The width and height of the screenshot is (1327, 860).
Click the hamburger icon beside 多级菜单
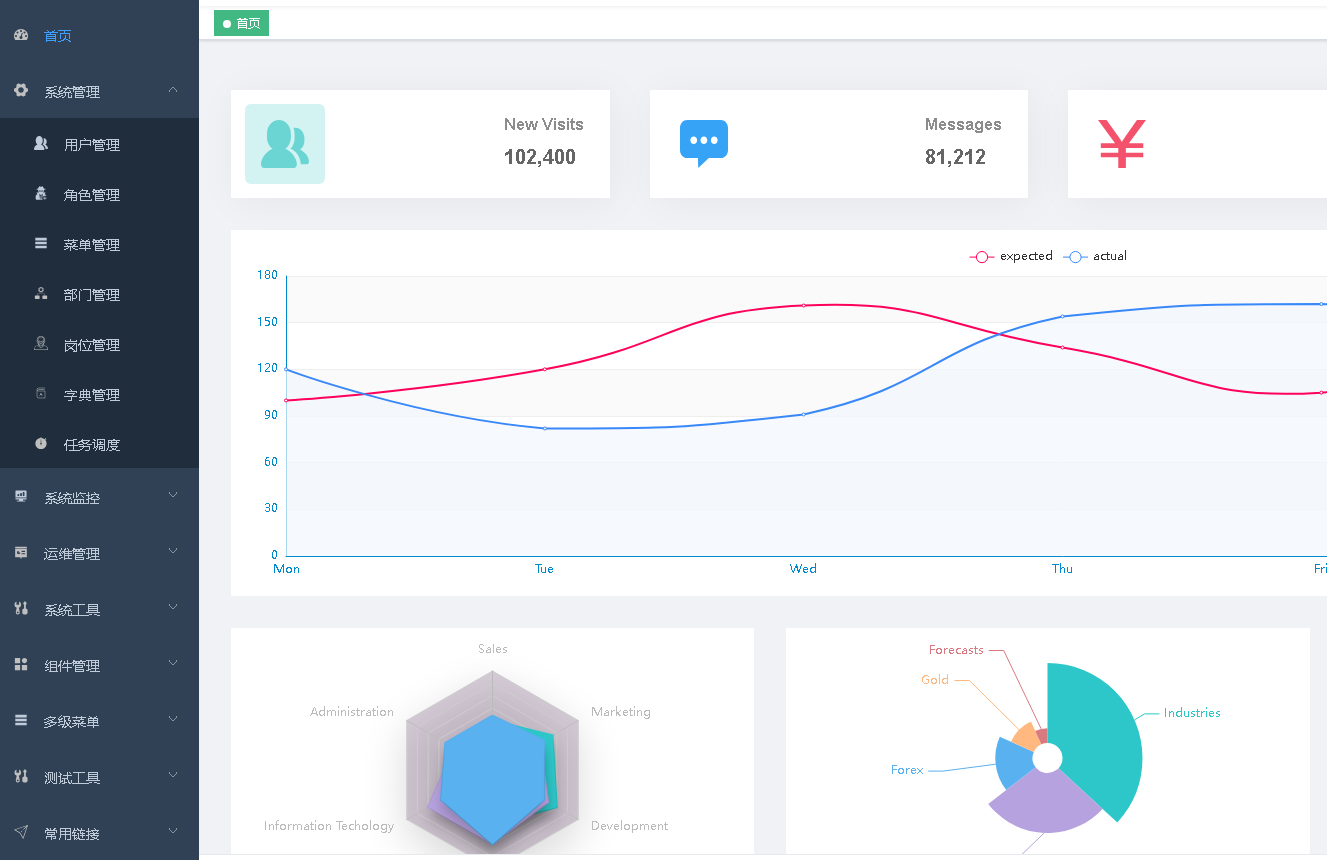[21, 720]
